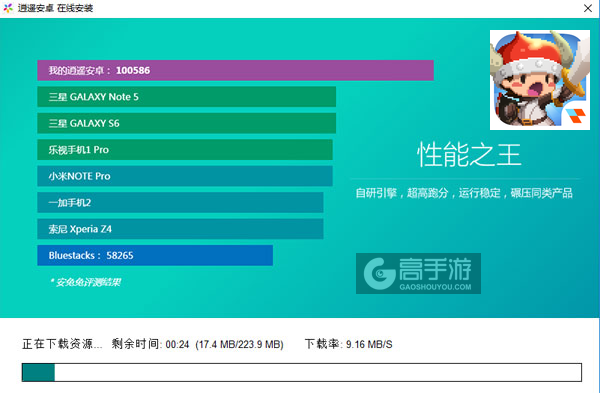Image resolution: width=600 pixels, height=393 pixels.
Task: Click the 逍遥安卓 在线安装 window title
Action: pyautogui.click(x=55, y=8)
